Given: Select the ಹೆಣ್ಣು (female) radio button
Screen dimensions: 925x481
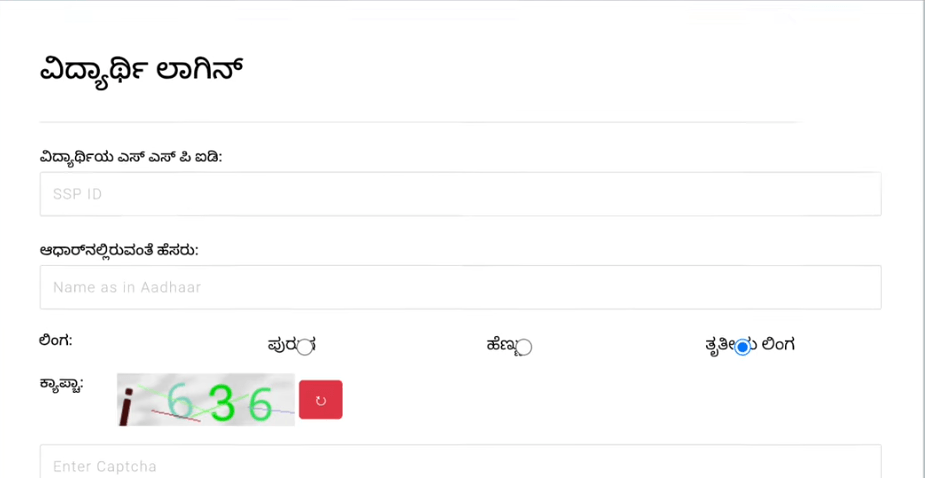Looking at the screenshot, I should click(x=524, y=347).
